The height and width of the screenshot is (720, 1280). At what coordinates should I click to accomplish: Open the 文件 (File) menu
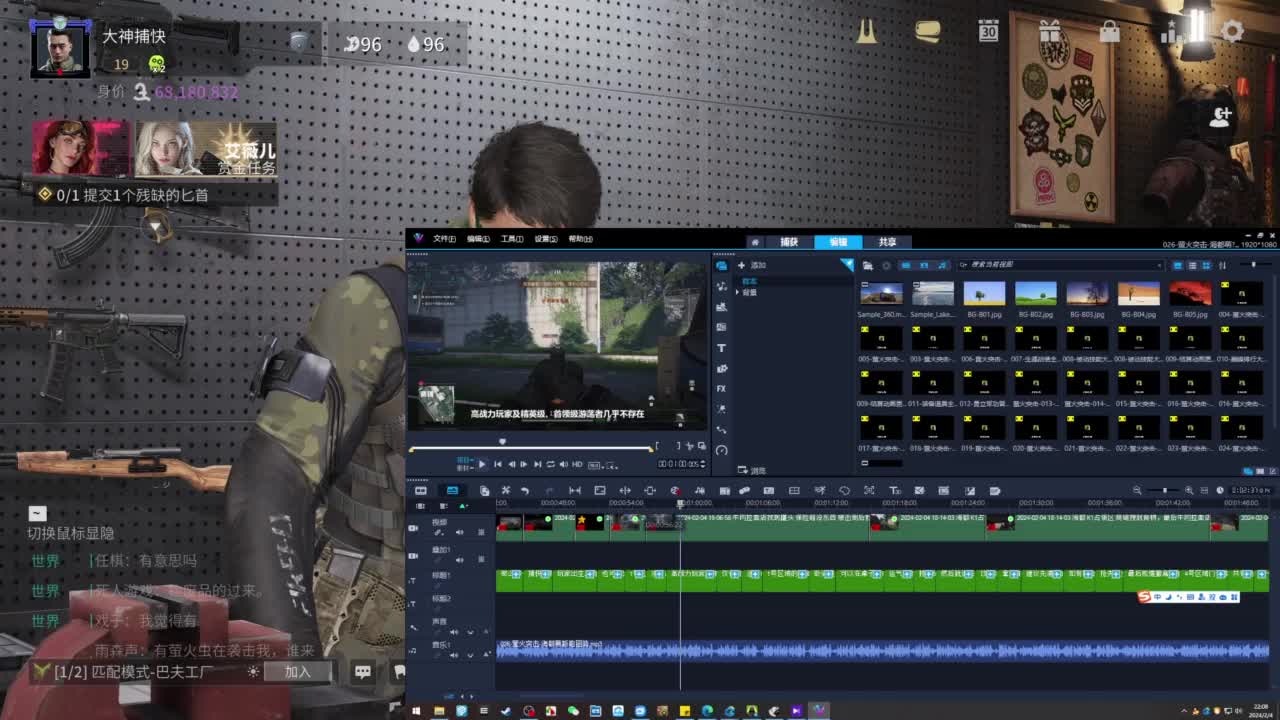coord(445,239)
